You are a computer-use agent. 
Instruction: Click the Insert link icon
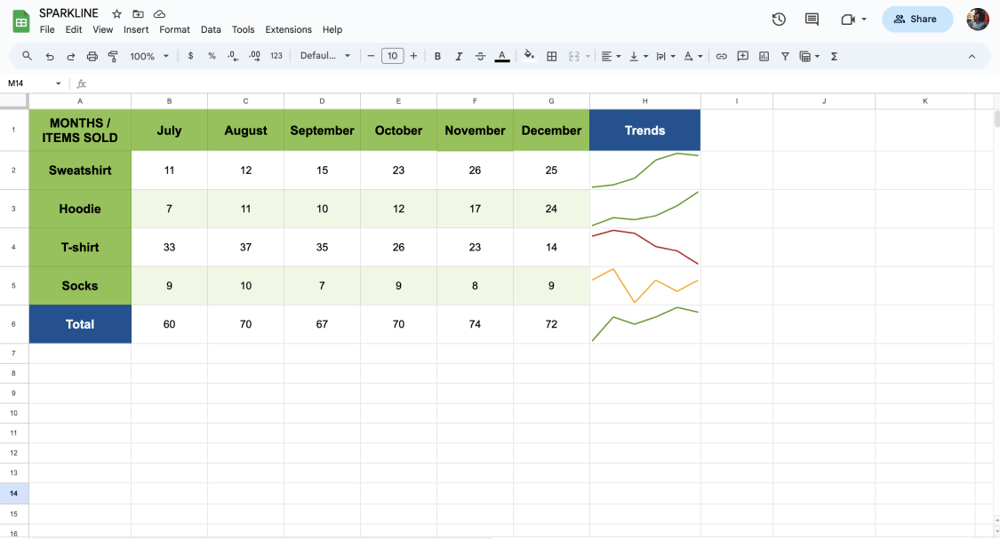click(x=721, y=57)
